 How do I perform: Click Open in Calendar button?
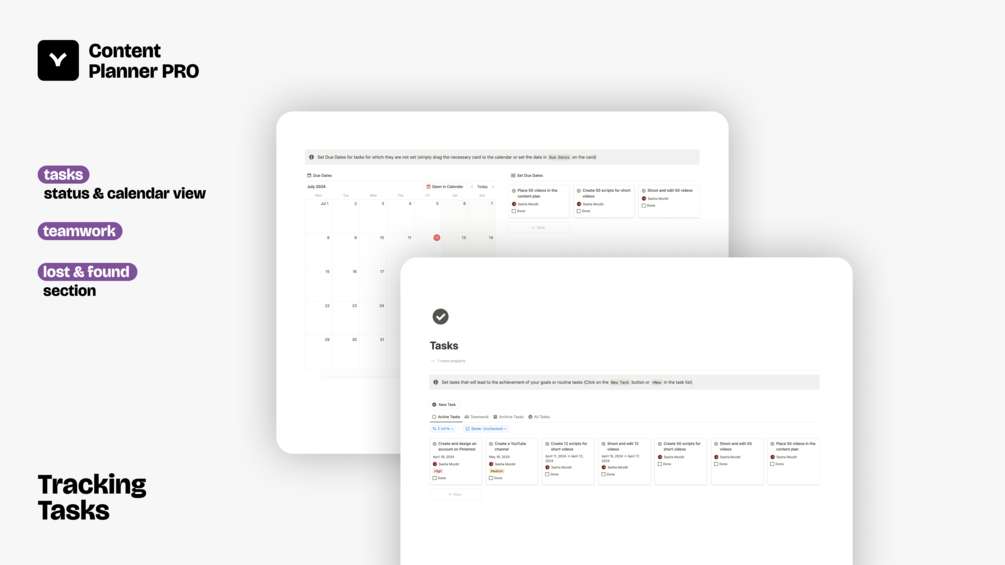[x=445, y=186]
